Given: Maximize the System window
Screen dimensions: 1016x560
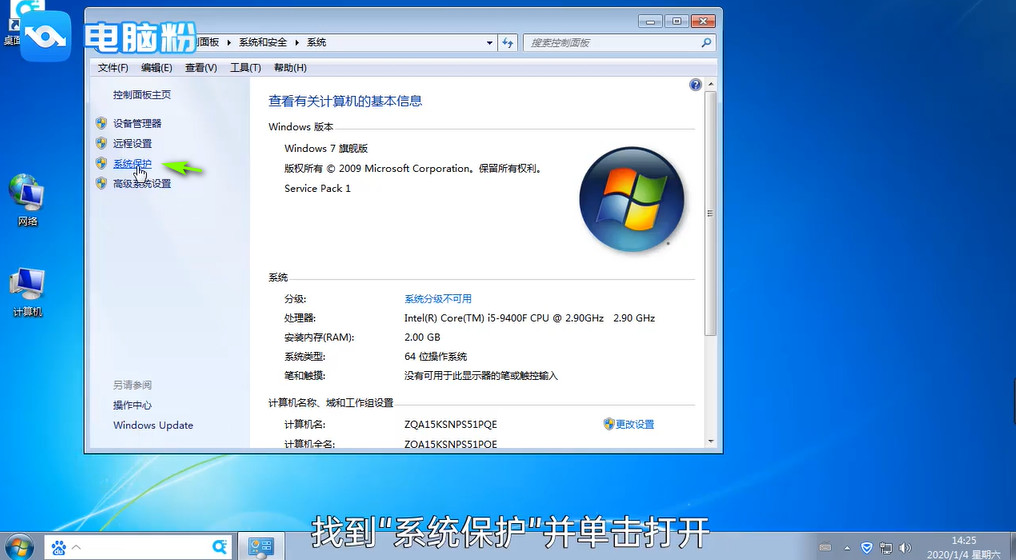Looking at the screenshot, I should click(x=676, y=21).
